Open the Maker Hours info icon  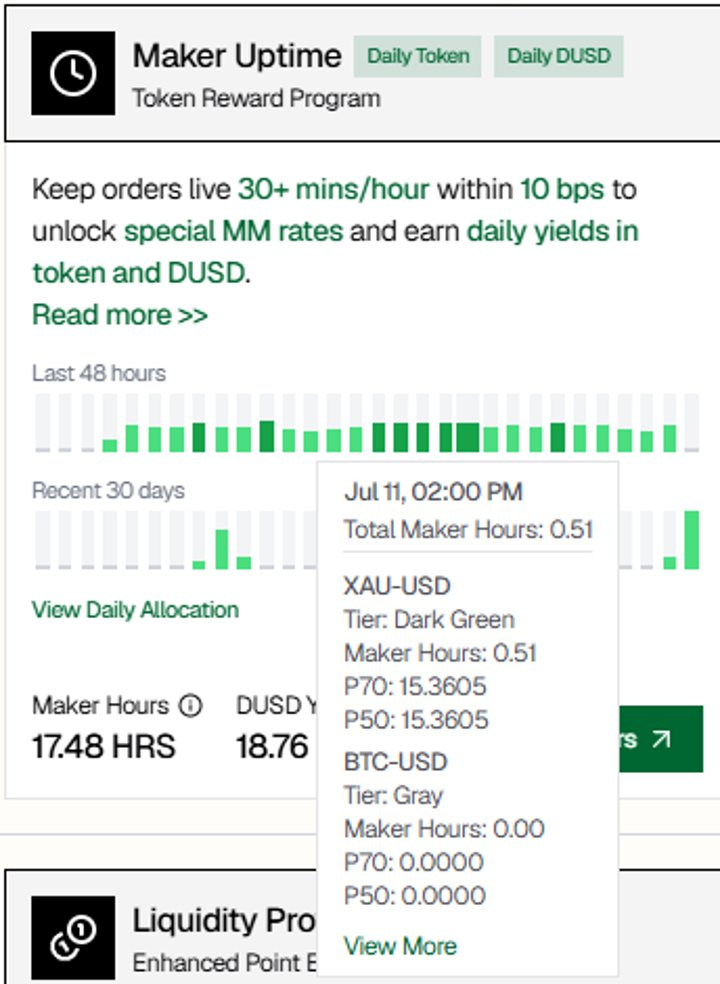click(190, 706)
